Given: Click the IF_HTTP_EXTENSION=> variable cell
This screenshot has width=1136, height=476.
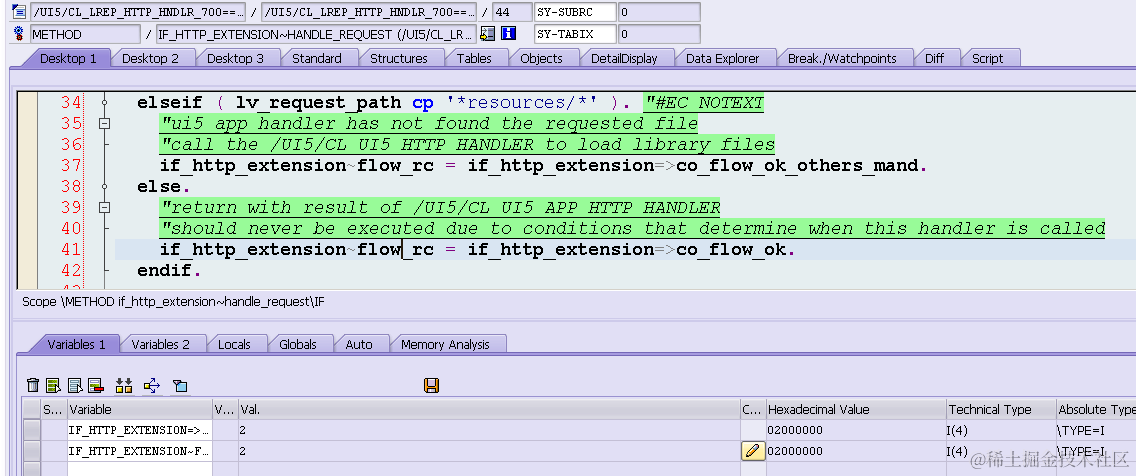Looking at the screenshot, I should (140, 430).
